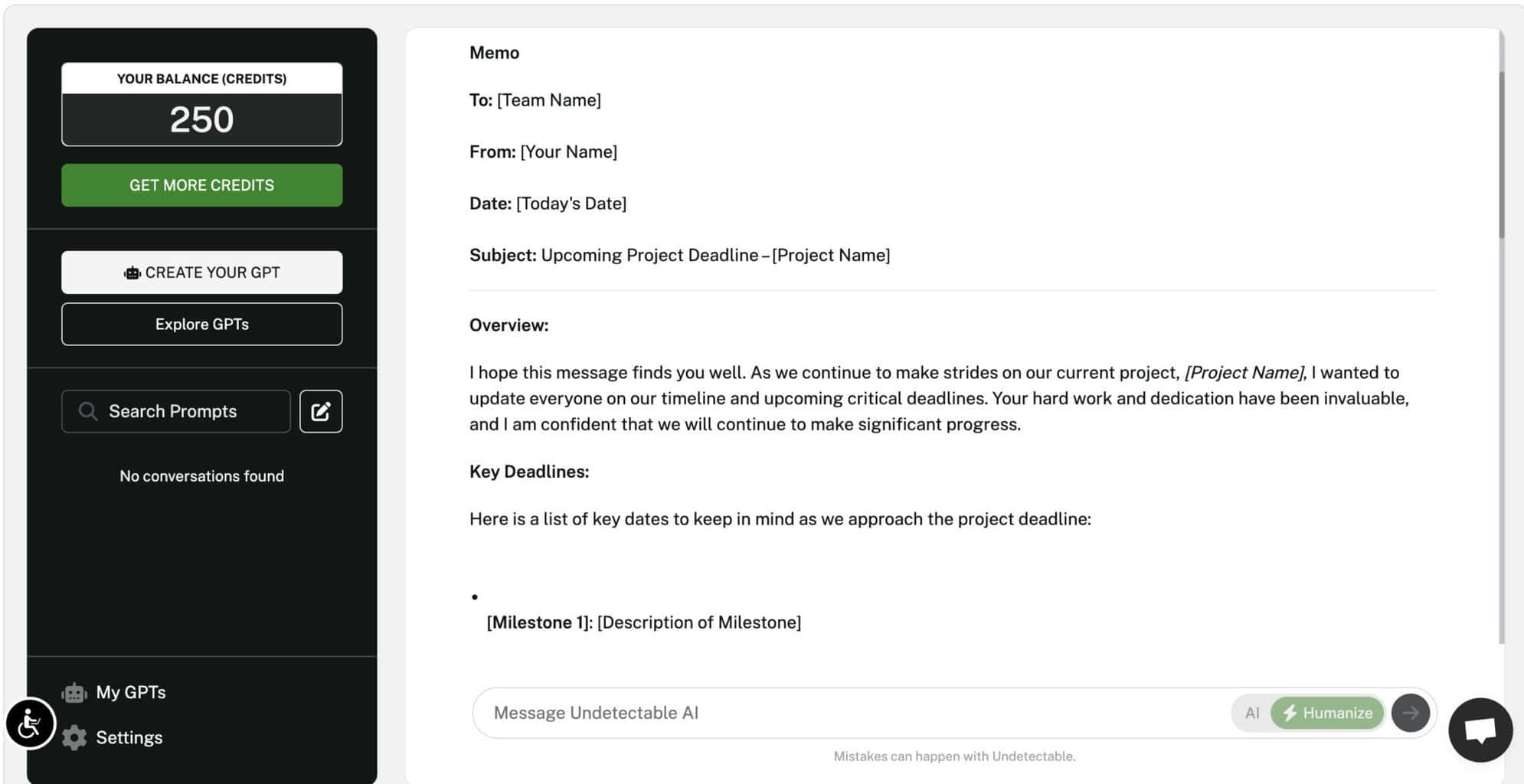Click the My GPTs robot icon
1524x784 pixels.
74,693
